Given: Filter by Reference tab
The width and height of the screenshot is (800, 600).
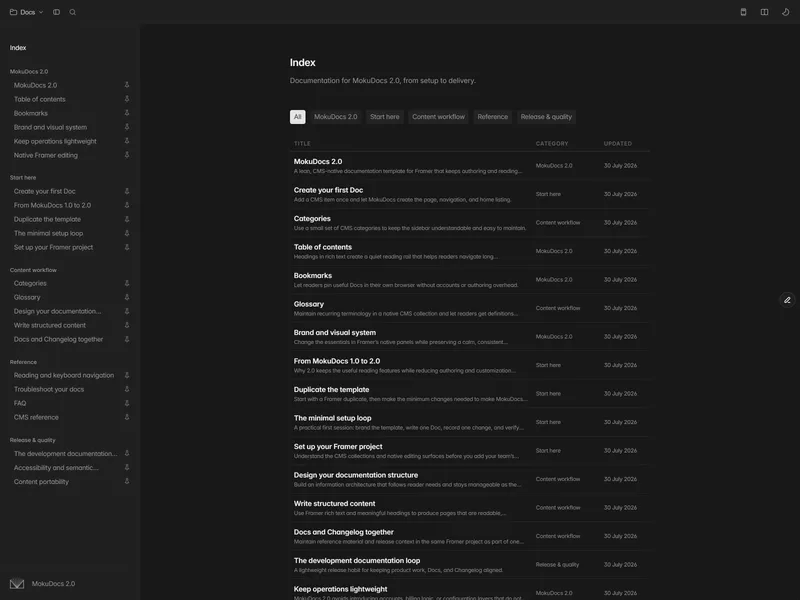Looking at the screenshot, I should click(492, 117).
